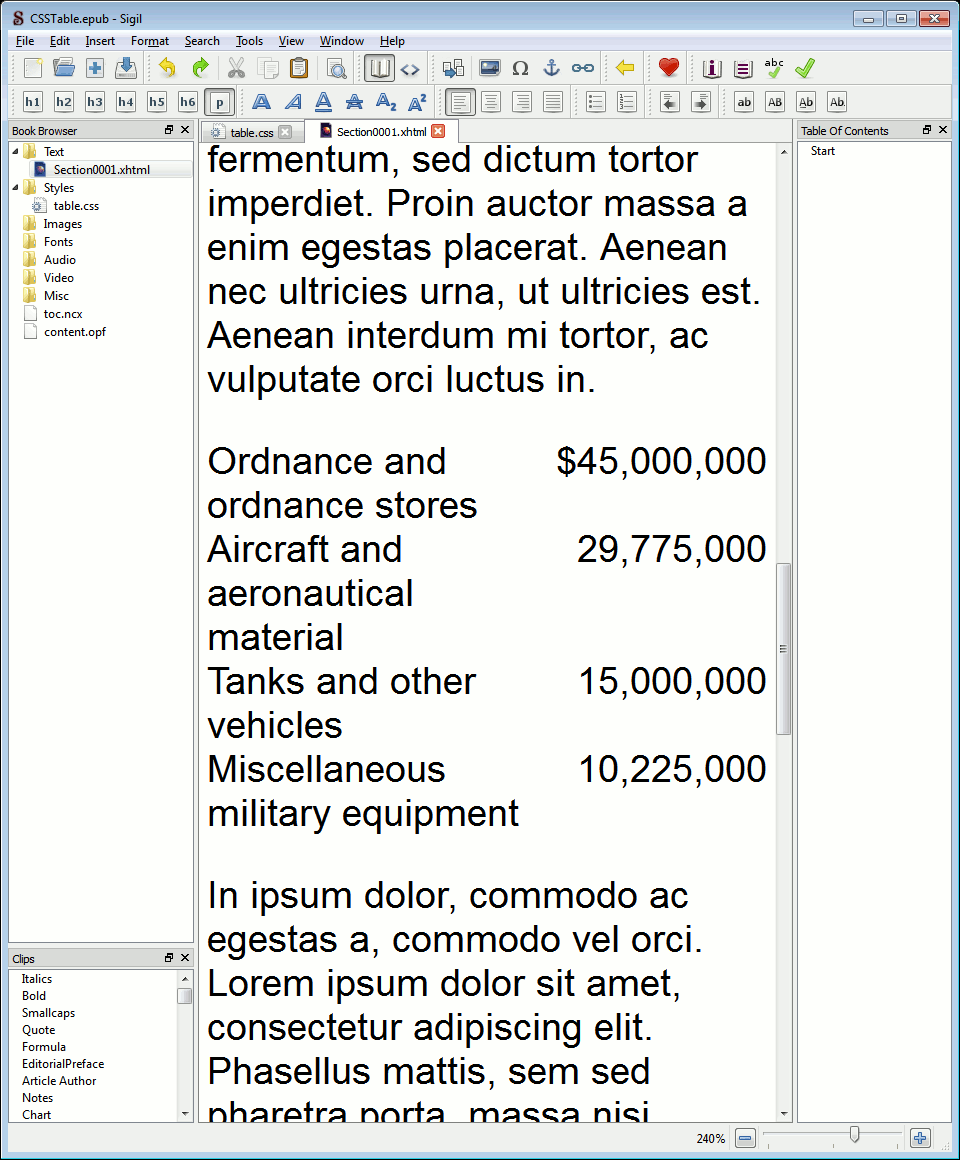This screenshot has width=960, height=1160.
Task: Undo the last action
Action: (x=168, y=68)
